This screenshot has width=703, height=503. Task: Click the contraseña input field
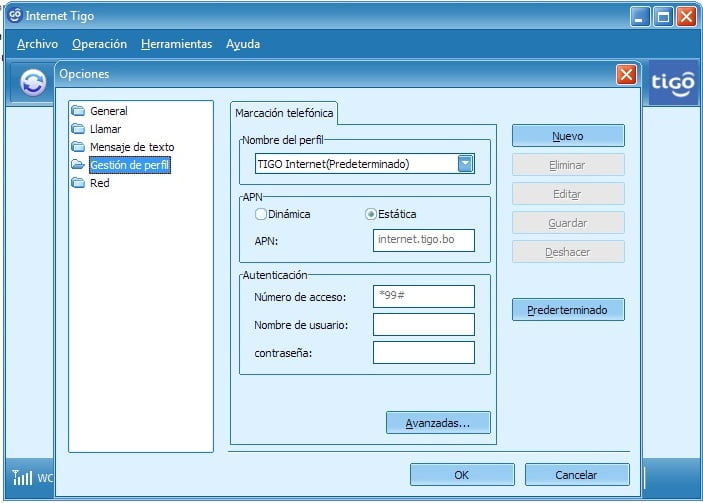pyautogui.click(x=424, y=352)
